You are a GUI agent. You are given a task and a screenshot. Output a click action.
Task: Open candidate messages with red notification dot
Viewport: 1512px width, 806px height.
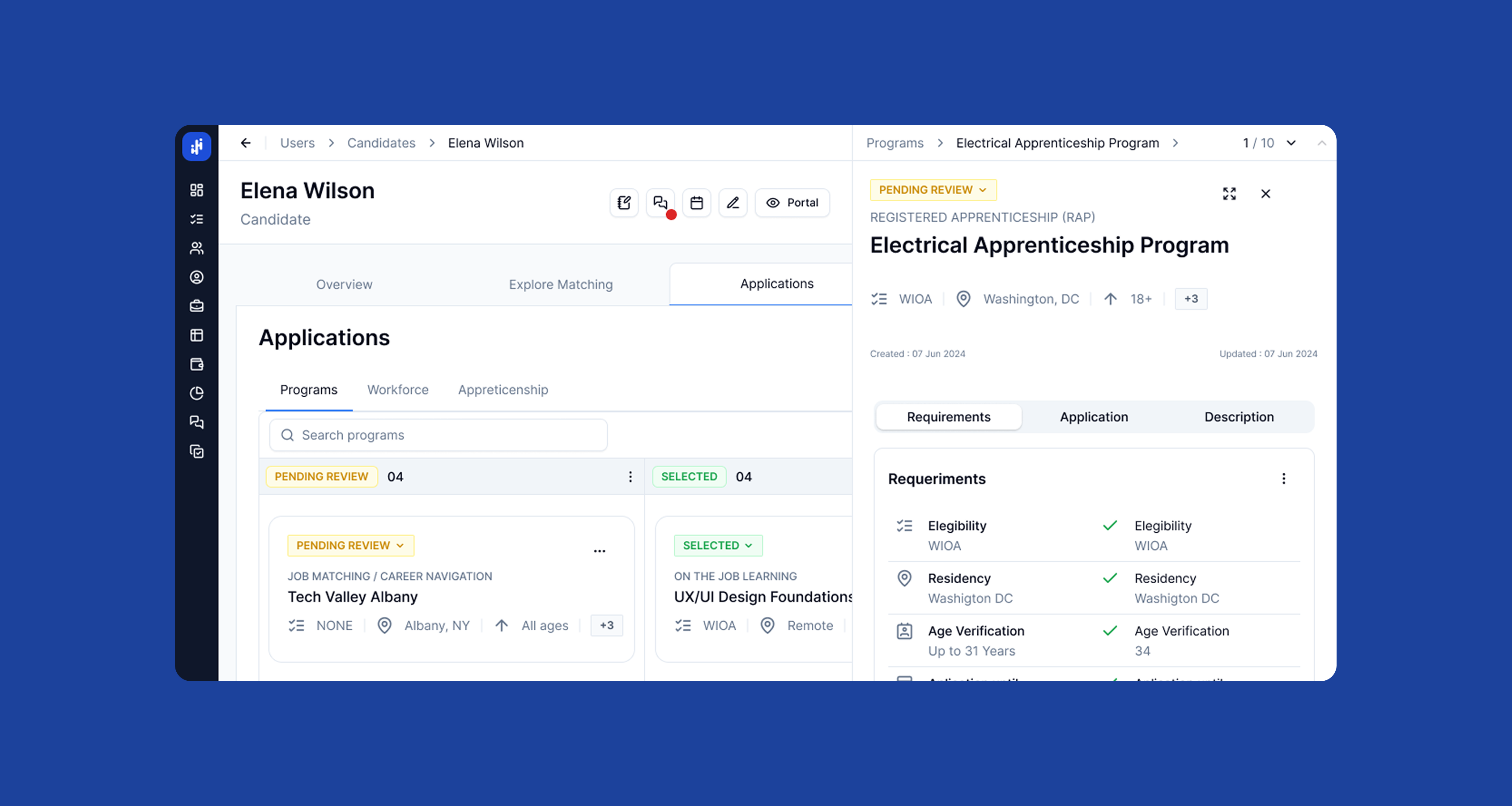pyautogui.click(x=660, y=202)
